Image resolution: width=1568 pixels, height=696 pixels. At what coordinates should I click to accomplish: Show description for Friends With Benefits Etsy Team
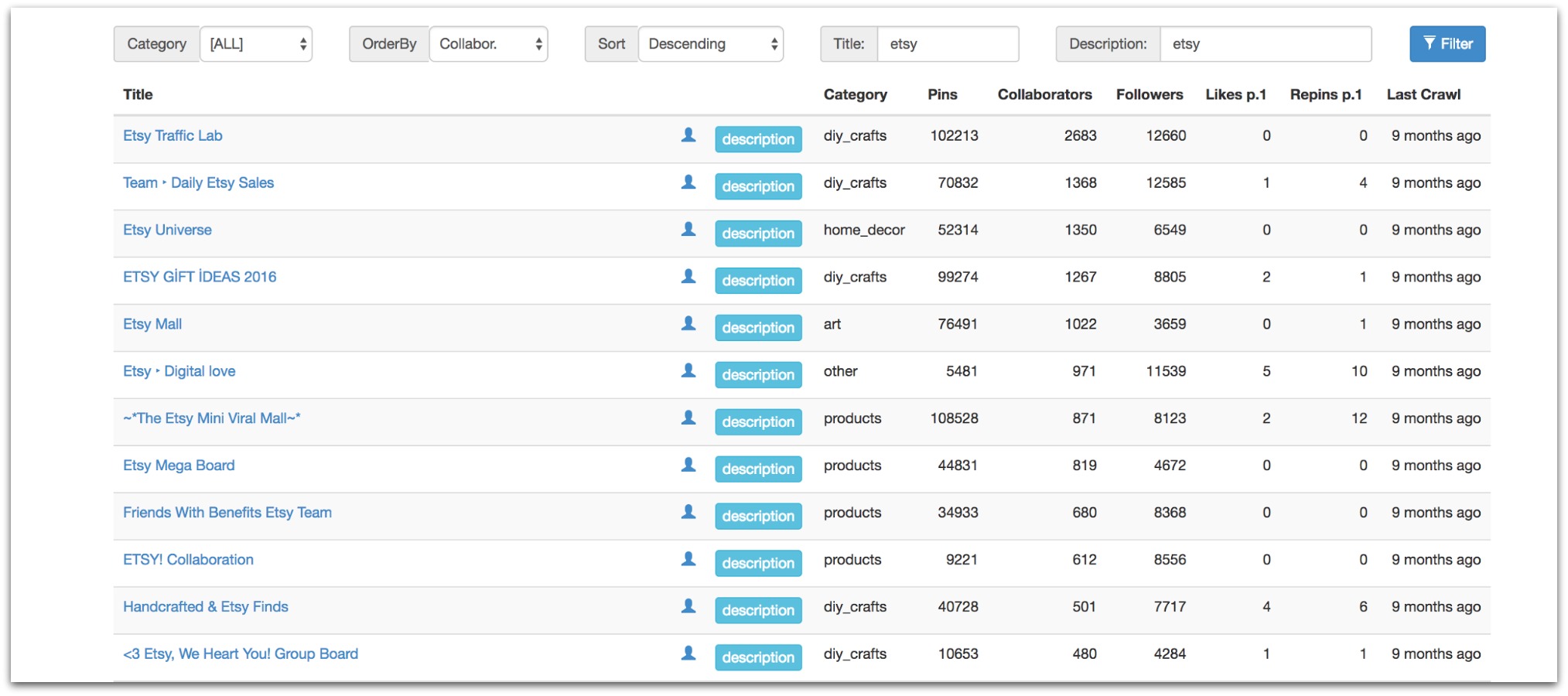[758, 517]
